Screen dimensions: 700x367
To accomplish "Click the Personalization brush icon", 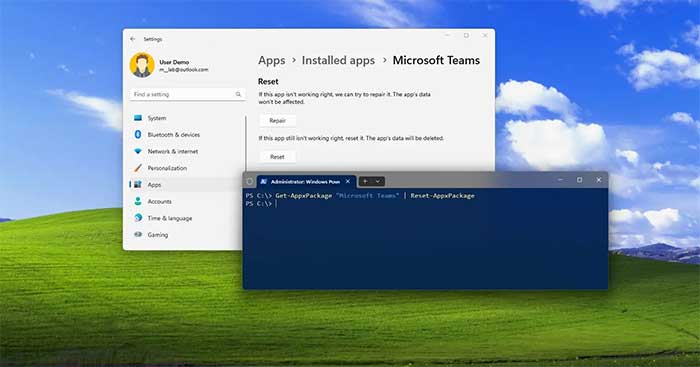I will pos(138,168).
